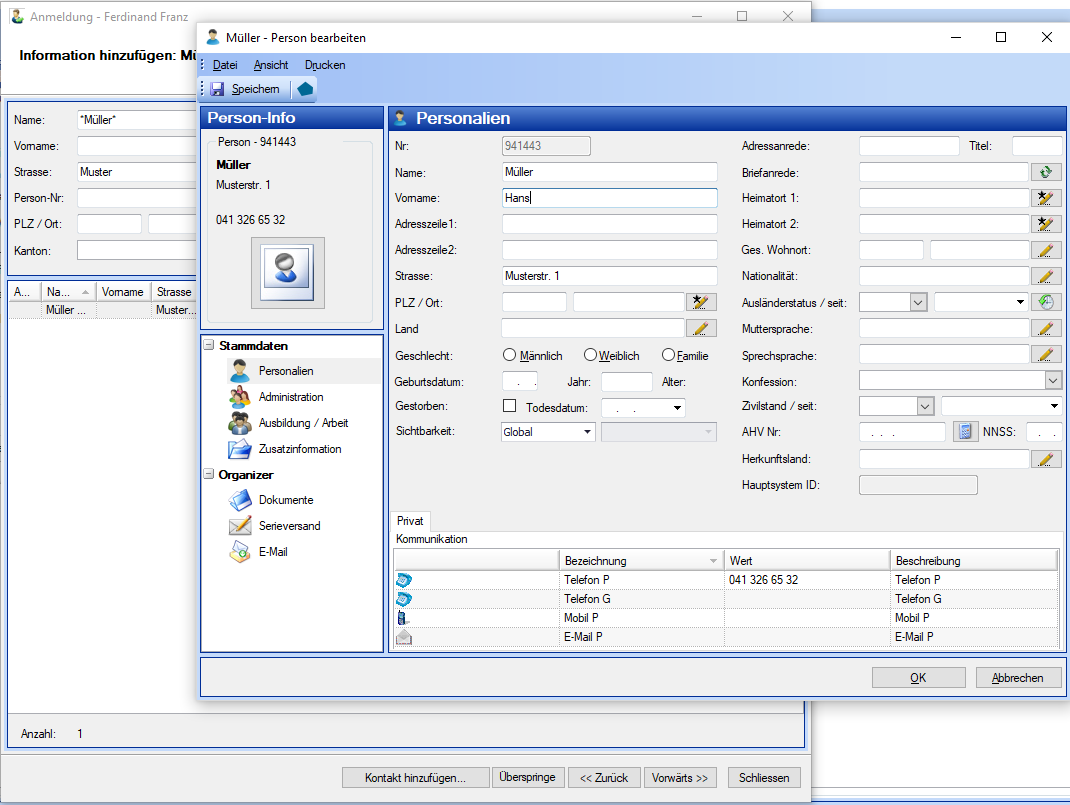
Task: Select the Weiblich gender option
Action: click(x=591, y=355)
